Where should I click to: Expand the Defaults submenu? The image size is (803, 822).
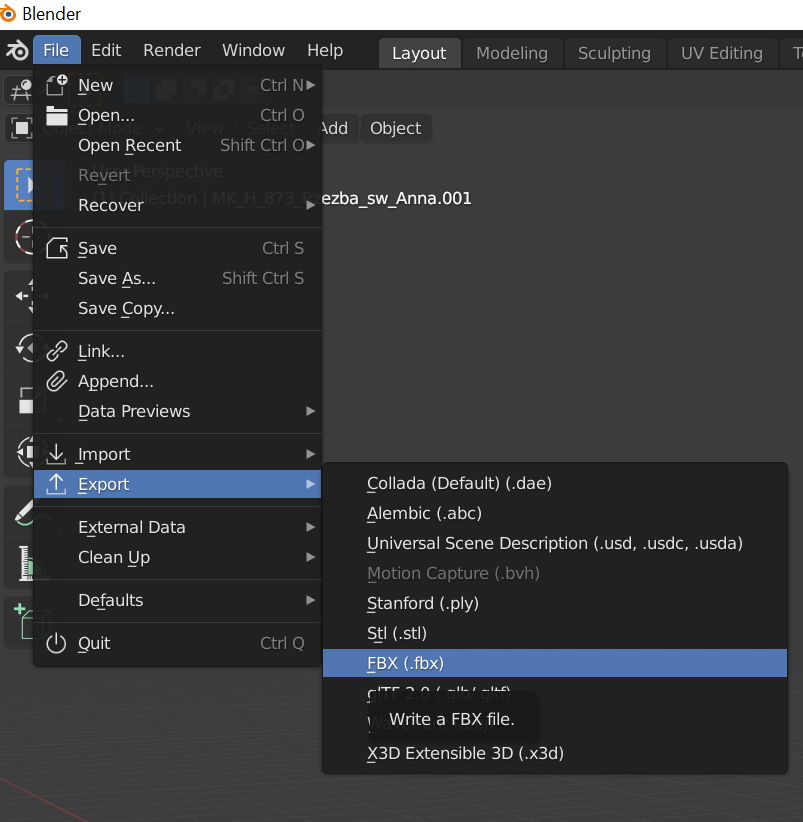(x=178, y=600)
